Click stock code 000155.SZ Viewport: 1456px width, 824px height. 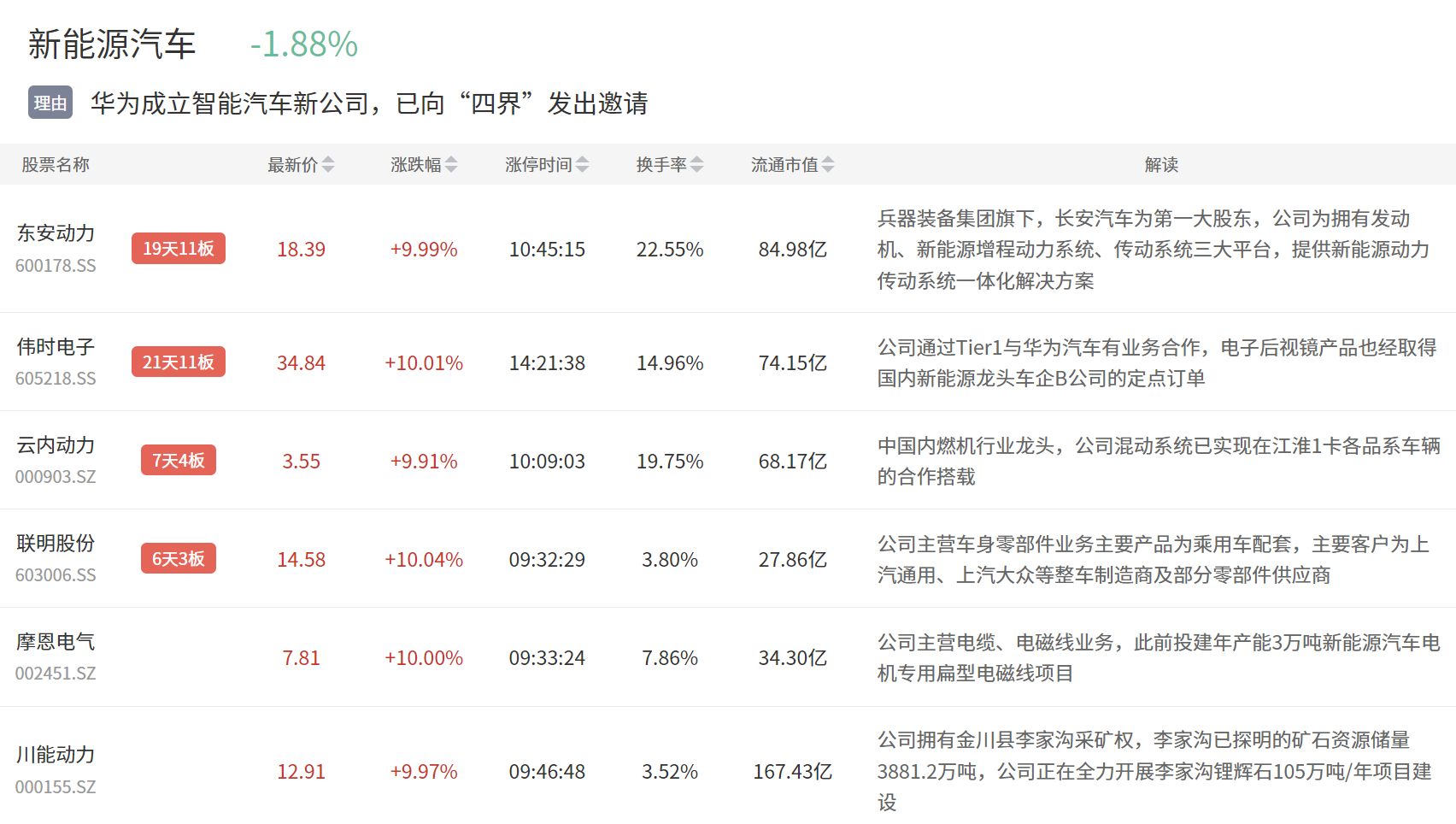click(56, 787)
